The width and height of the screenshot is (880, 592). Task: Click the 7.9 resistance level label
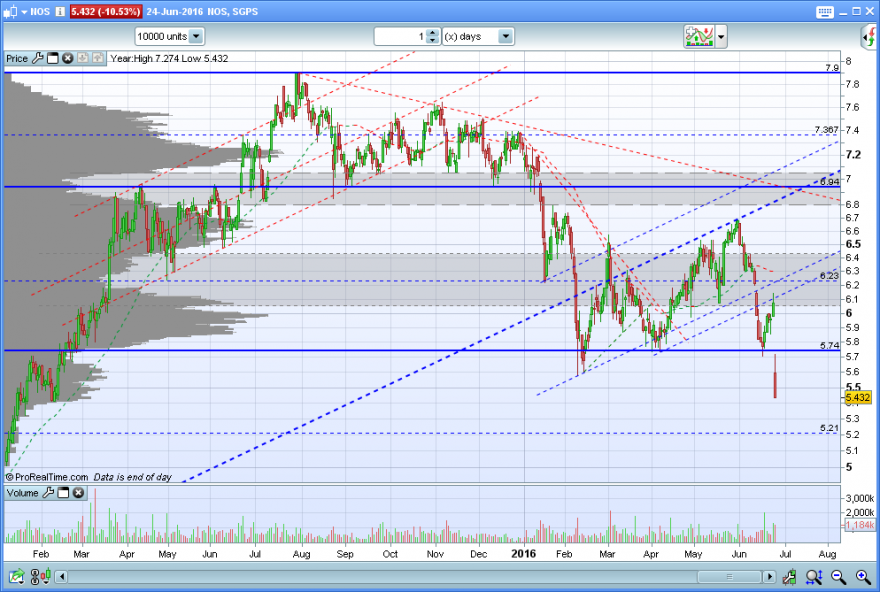pos(832,68)
